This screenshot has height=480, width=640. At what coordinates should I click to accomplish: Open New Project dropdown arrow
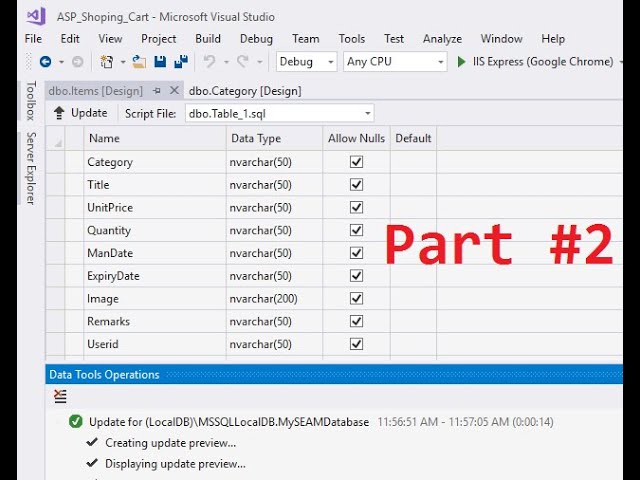[122, 62]
